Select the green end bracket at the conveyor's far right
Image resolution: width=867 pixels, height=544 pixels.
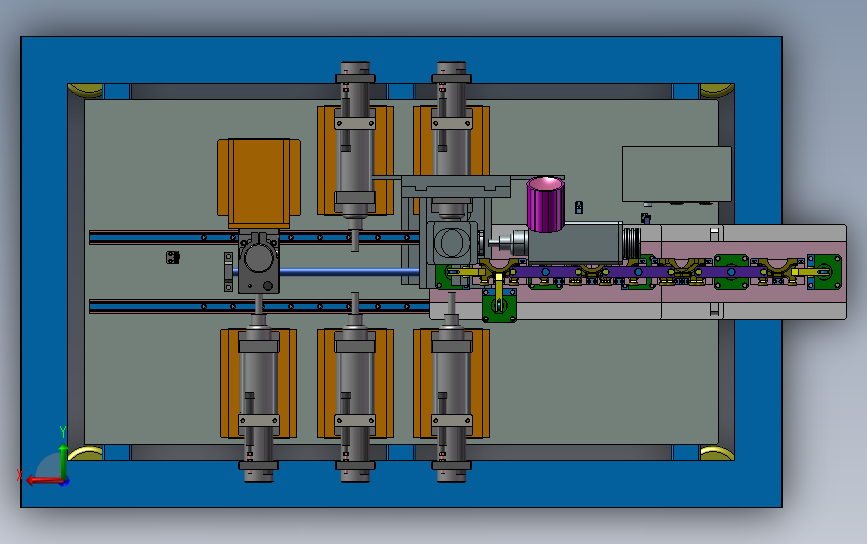[825, 271]
